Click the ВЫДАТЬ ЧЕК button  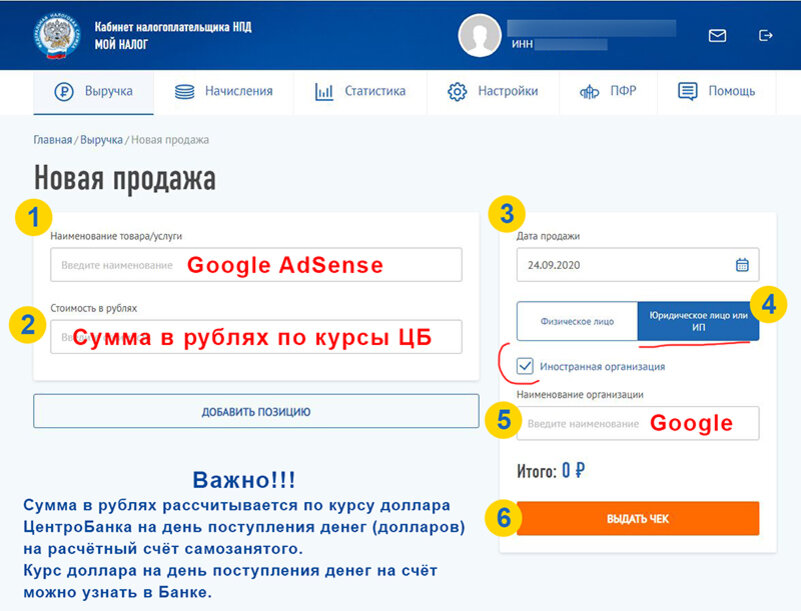coord(638,519)
